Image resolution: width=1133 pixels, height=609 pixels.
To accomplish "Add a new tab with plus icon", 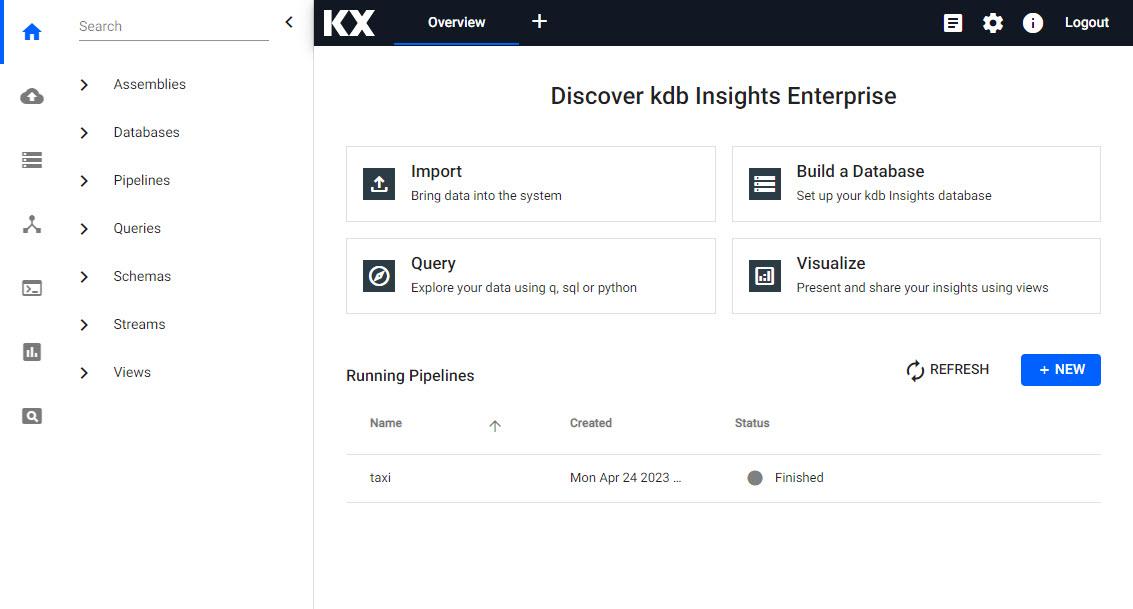I will [x=539, y=22].
